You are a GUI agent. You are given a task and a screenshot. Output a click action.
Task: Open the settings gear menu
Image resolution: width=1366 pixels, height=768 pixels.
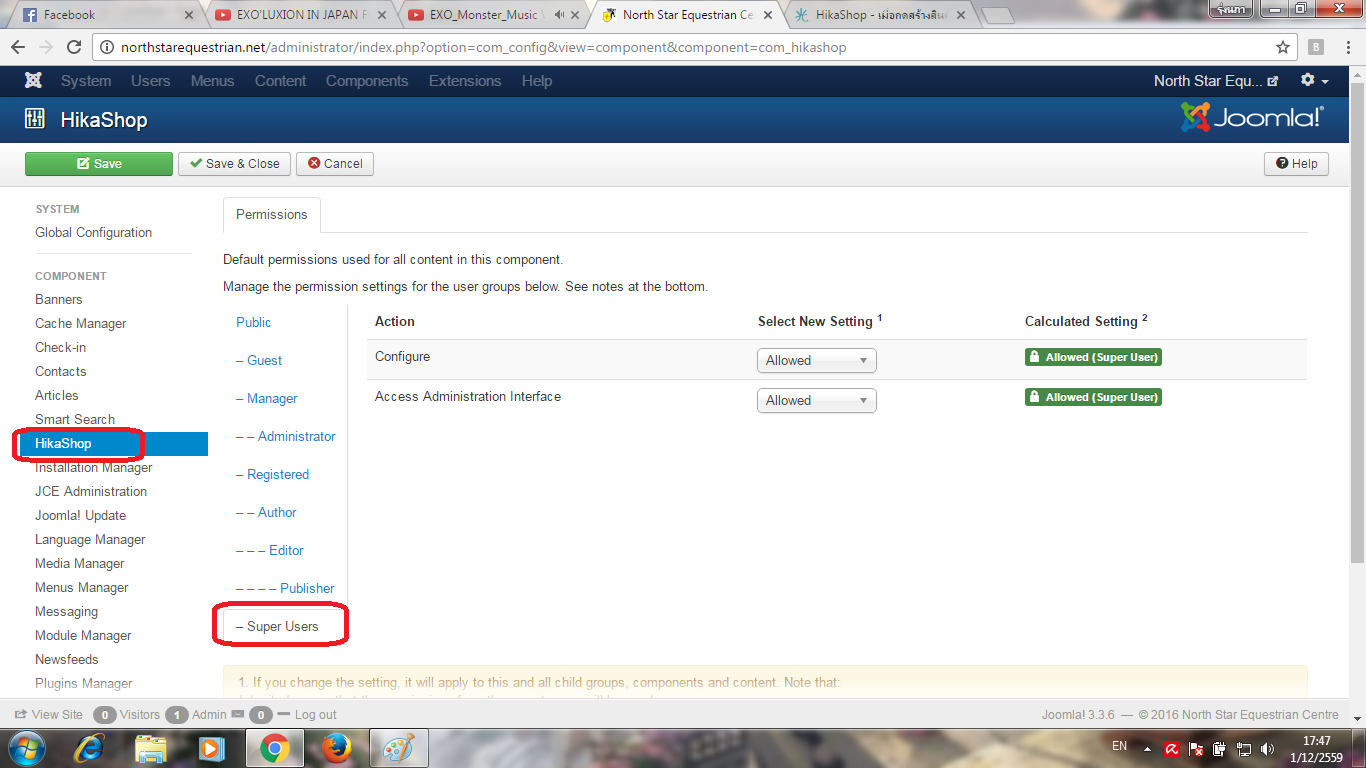coord(1314,81)
